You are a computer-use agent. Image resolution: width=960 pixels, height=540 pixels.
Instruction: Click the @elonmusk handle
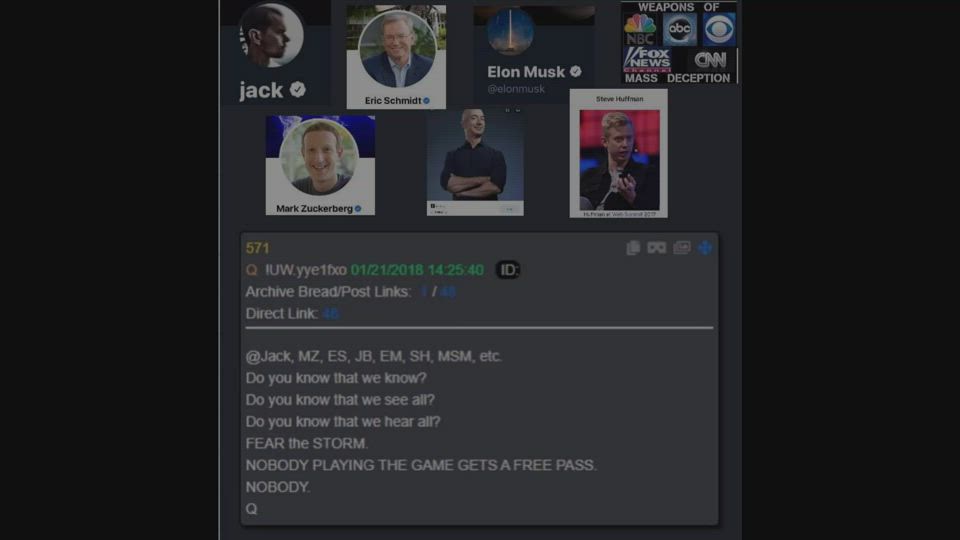point(516,89)
